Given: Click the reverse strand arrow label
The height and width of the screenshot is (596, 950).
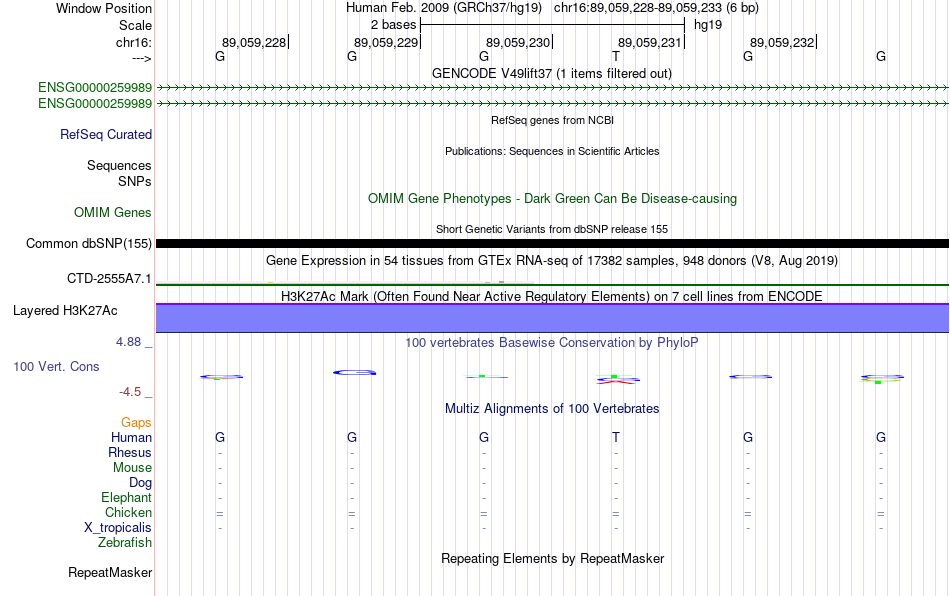Looking at the screenshot, I should 142,58.
